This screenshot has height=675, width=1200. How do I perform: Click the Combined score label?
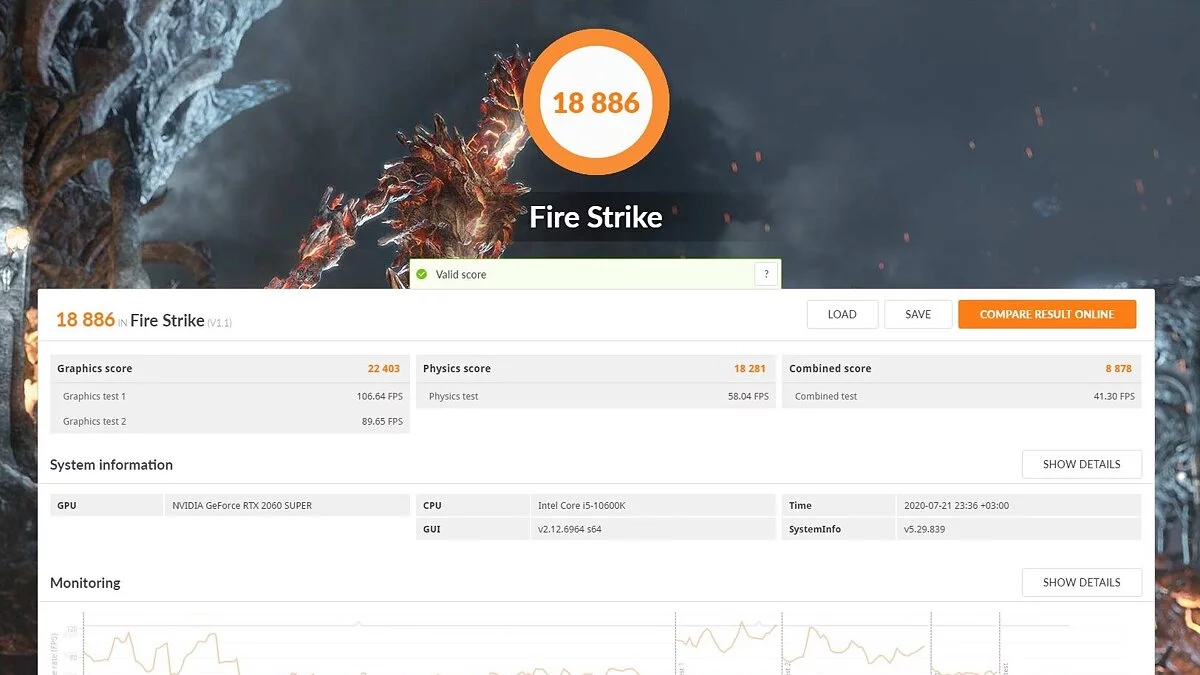pyautogui.click(x=830, y=368)
